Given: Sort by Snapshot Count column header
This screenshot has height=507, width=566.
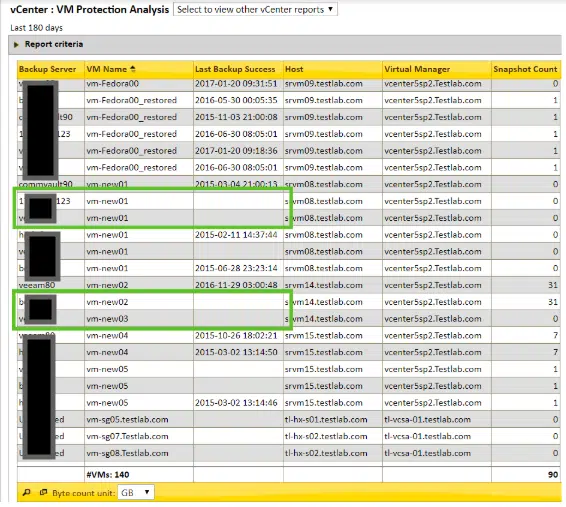Looking at the screenshot, I should 525,69.
